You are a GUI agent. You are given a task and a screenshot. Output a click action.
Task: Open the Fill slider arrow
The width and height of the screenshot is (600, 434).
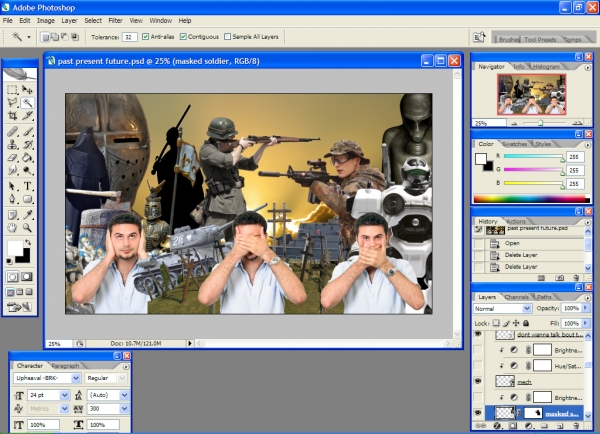pyautogui.click(x=585, y=323)
